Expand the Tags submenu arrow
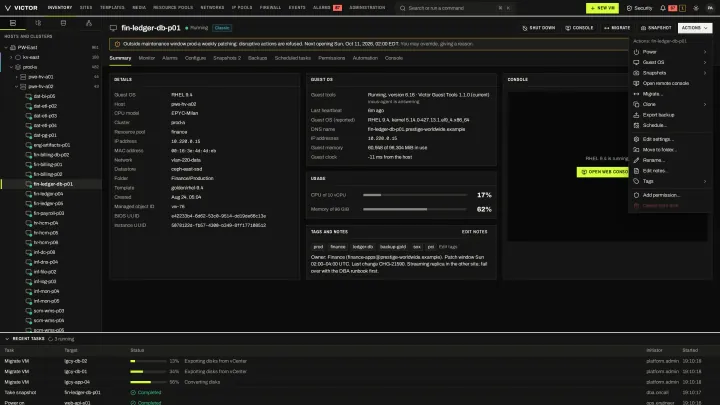Screen dimensions: 720x405 705,181
